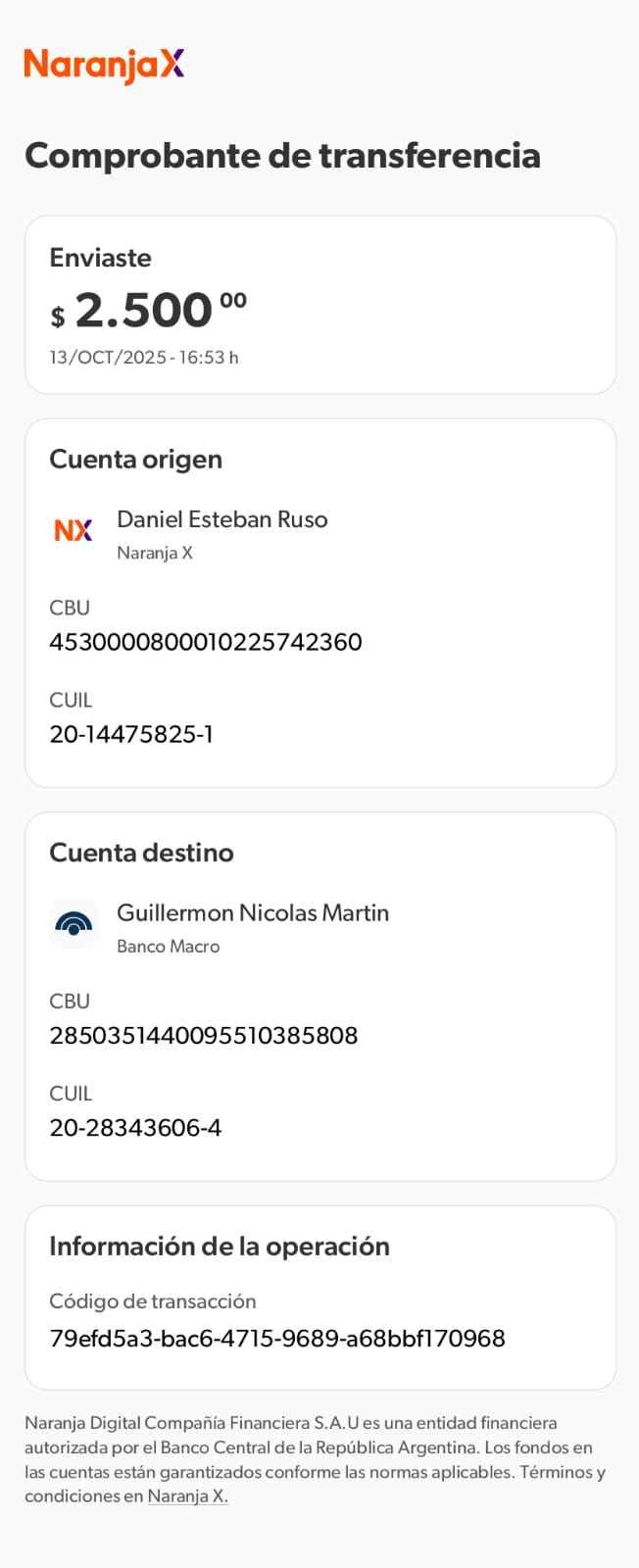Click the Cuenta origen heading
The height and width of the screenshot is (1568, 639).
[136, 460]
